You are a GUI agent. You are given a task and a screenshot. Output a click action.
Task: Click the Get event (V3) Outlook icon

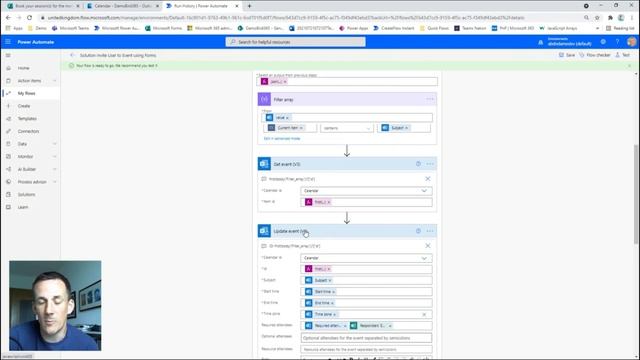[264, 164]
